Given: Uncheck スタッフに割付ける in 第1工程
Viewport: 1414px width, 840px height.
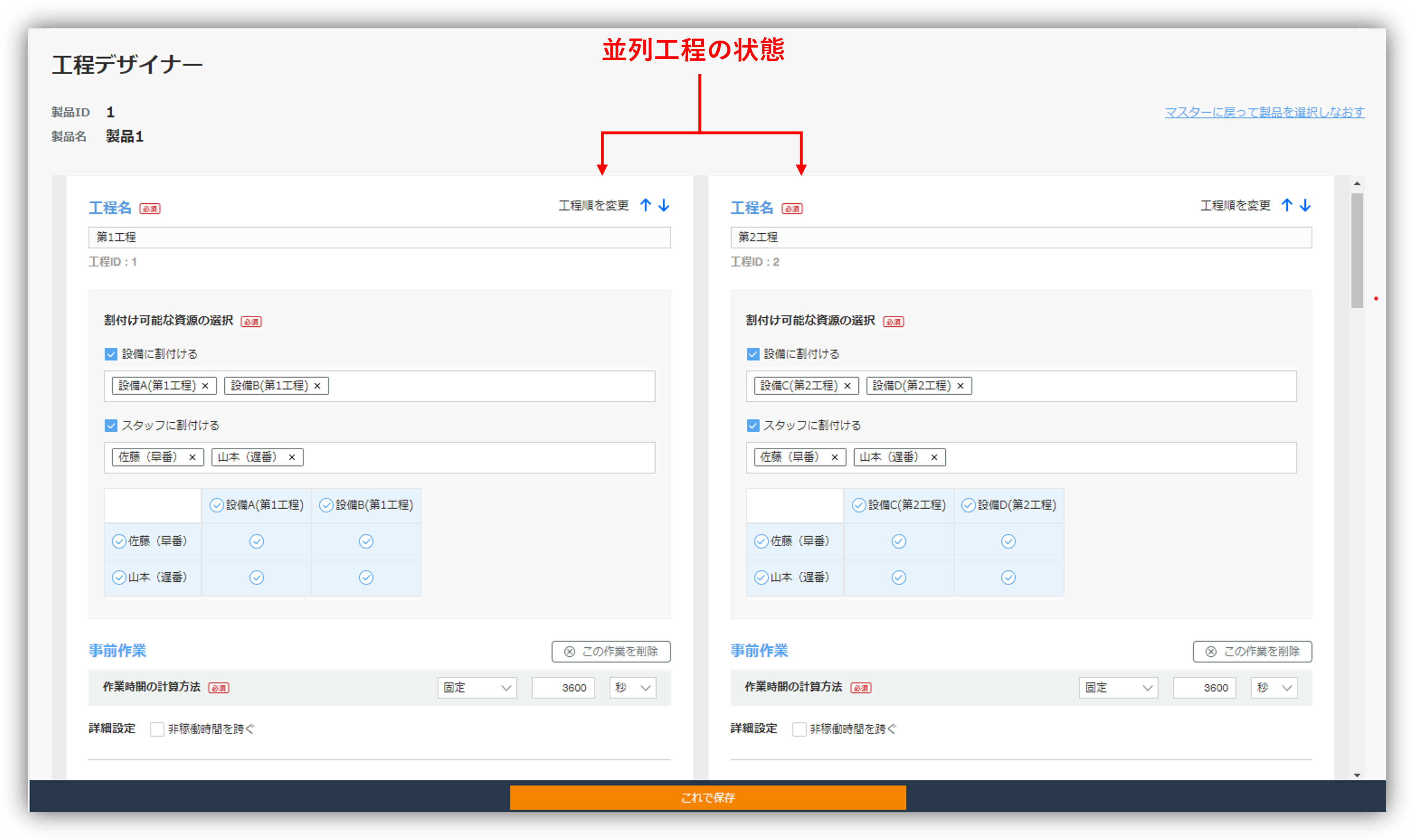Looking at the screenshot, I should 111,426.
